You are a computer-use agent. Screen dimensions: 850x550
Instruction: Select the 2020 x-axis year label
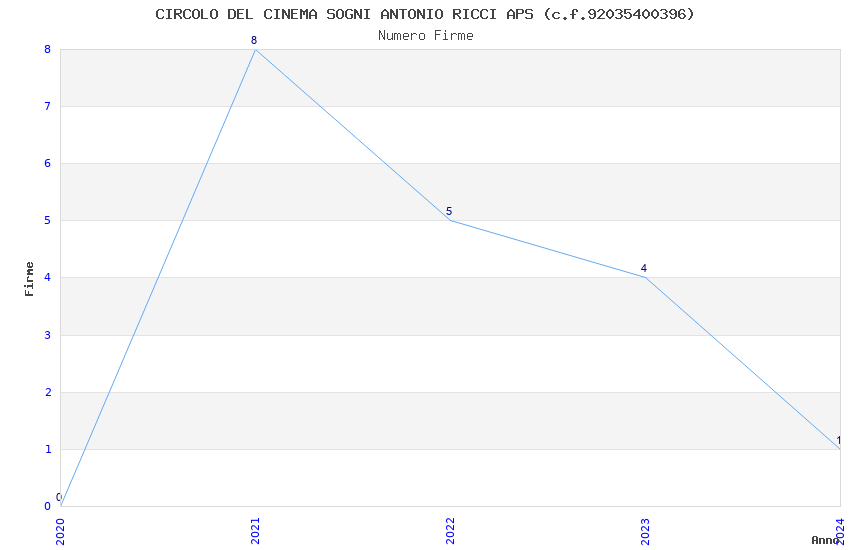[60, 532]
